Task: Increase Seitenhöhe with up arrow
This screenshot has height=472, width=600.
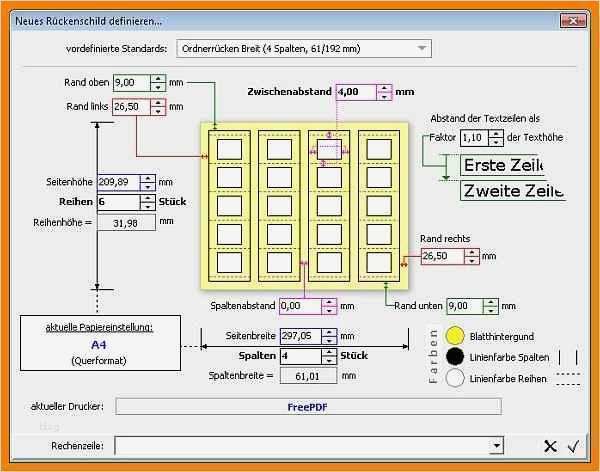Action: click(147, 179)
